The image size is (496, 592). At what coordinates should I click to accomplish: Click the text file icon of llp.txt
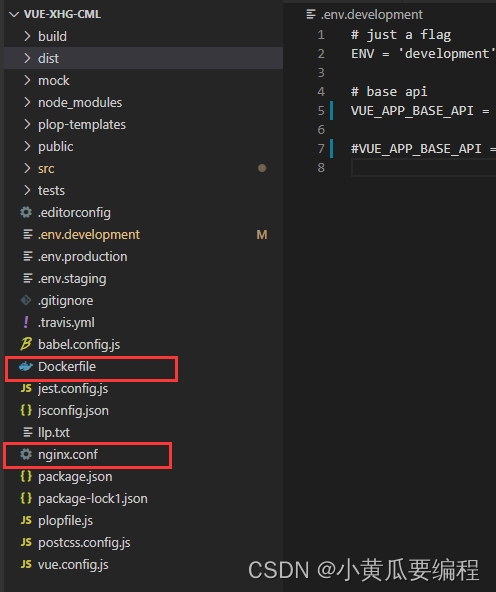click(28, 432)
